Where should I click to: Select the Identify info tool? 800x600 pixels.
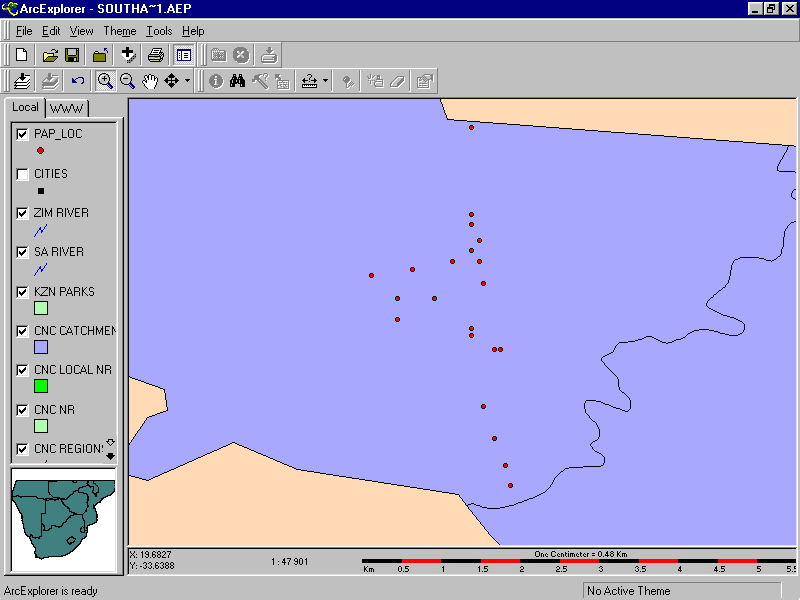(216, 82)
